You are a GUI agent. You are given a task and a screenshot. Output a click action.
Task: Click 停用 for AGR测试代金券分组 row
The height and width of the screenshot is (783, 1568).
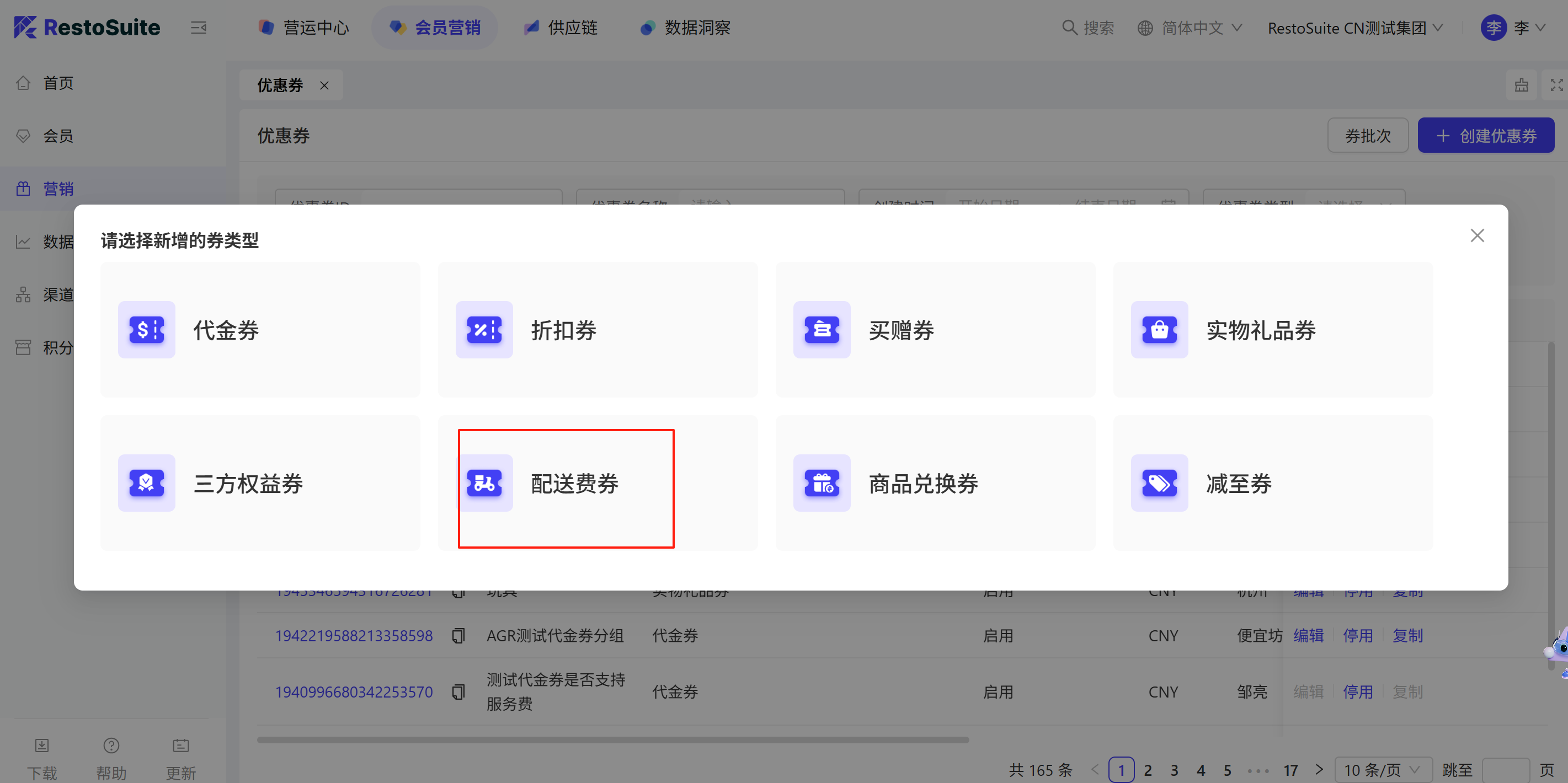[x=1357, y=636]
